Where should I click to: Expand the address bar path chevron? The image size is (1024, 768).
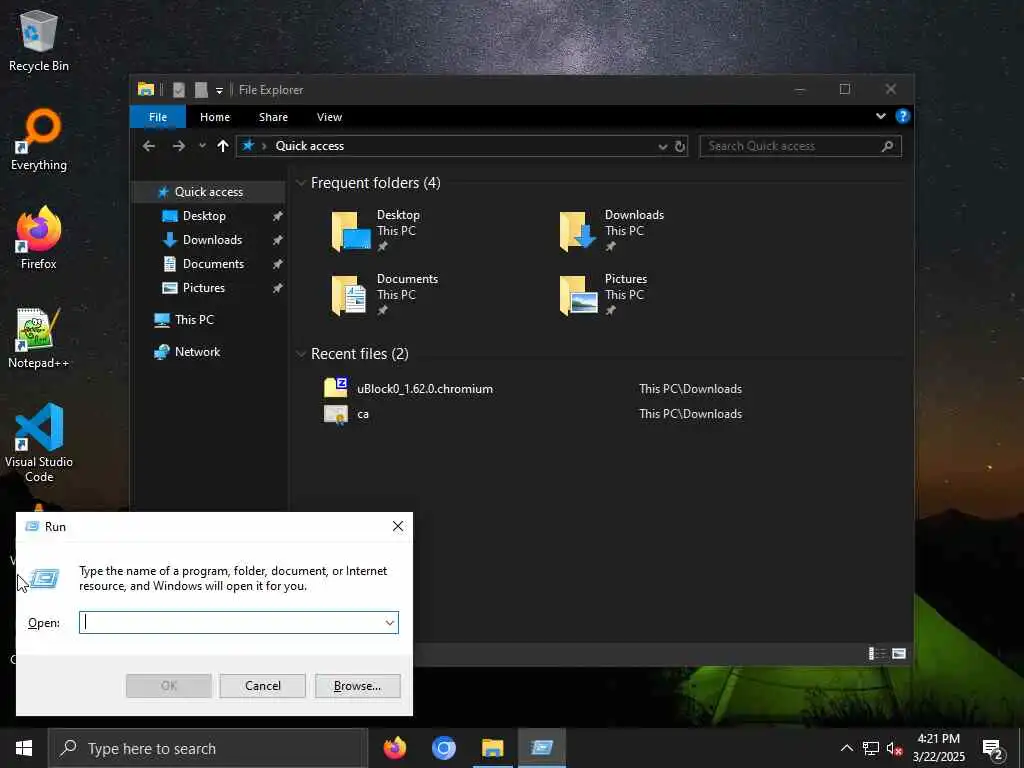(264, 146)
